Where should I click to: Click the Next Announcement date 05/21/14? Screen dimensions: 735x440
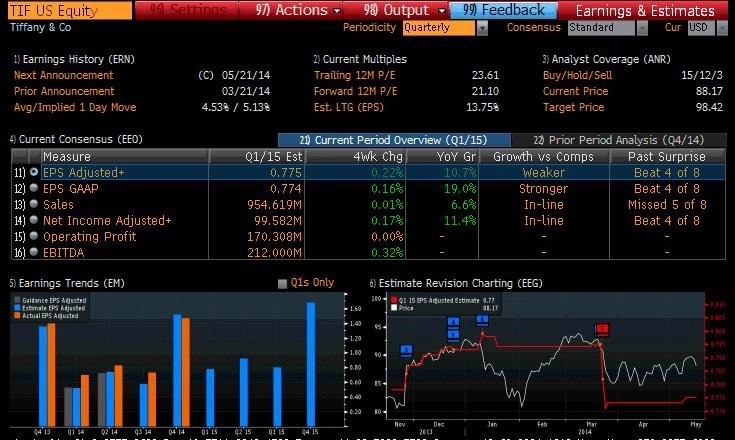pyautogui.click(x=246, y=75)
